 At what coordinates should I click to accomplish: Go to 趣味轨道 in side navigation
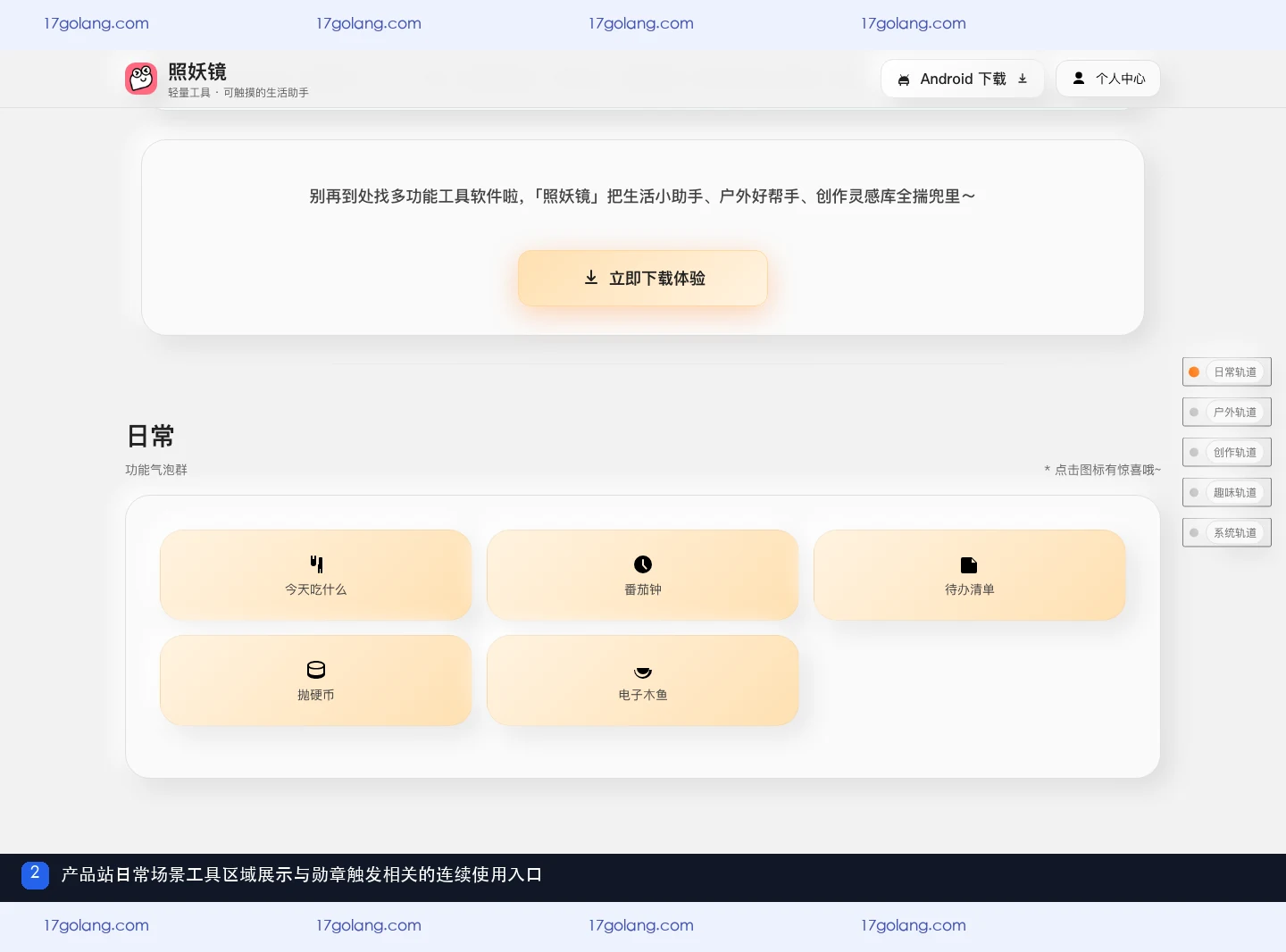tap(1227, 493)
